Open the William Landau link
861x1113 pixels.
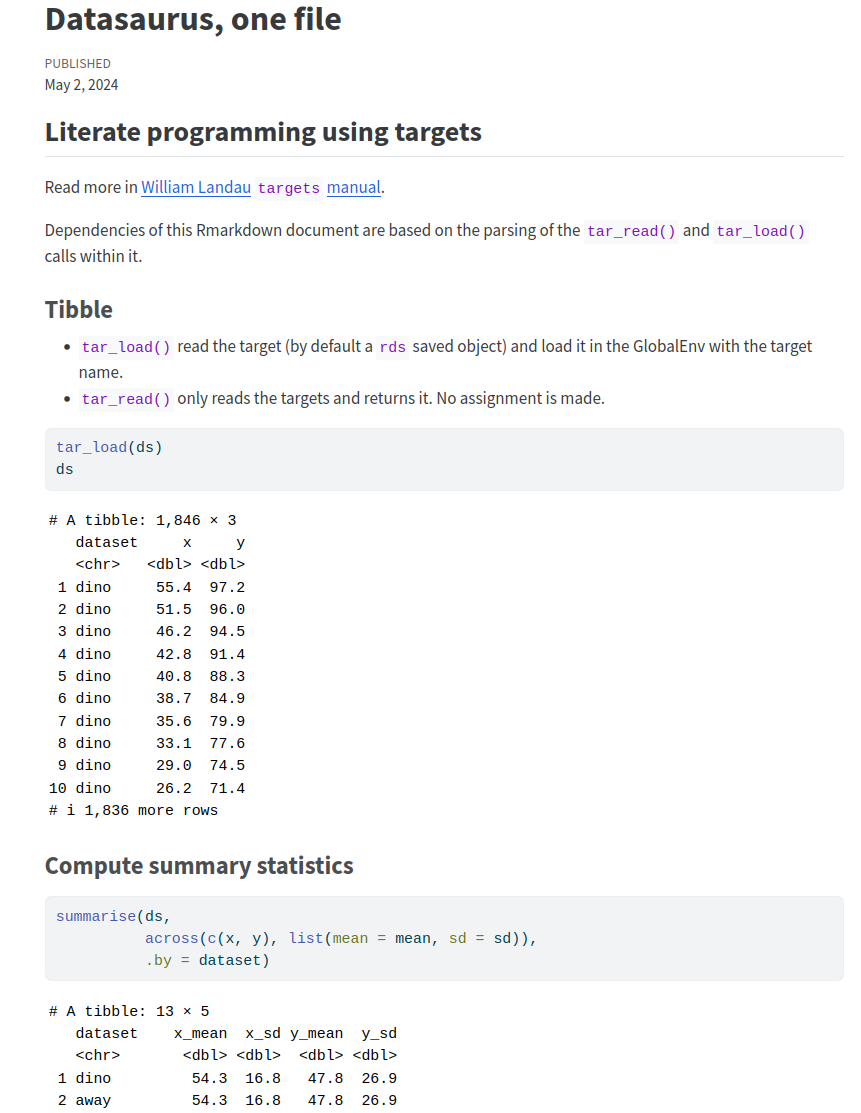[x=196, y=187]
